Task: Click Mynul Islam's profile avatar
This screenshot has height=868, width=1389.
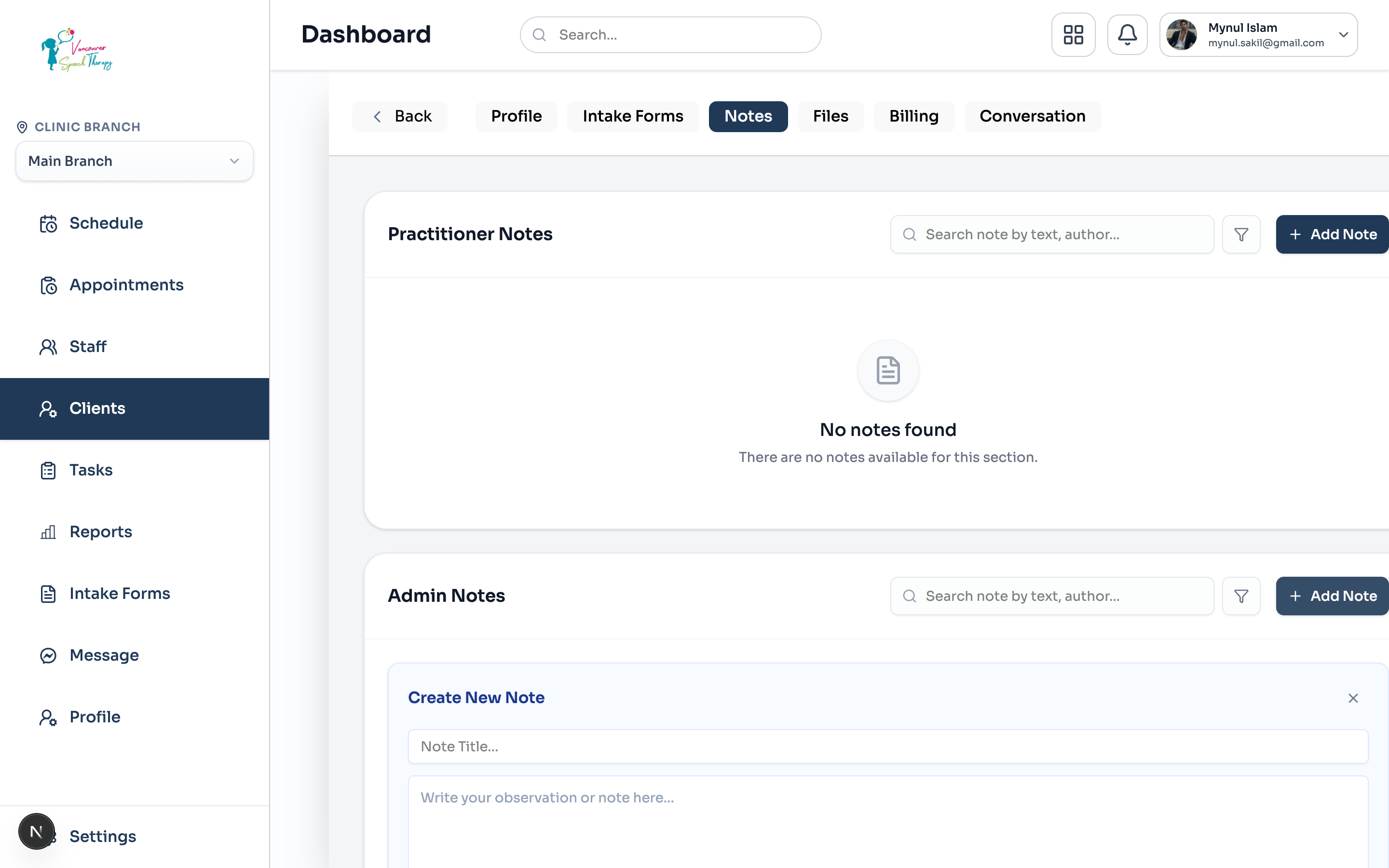Action: click(1181, 34)
